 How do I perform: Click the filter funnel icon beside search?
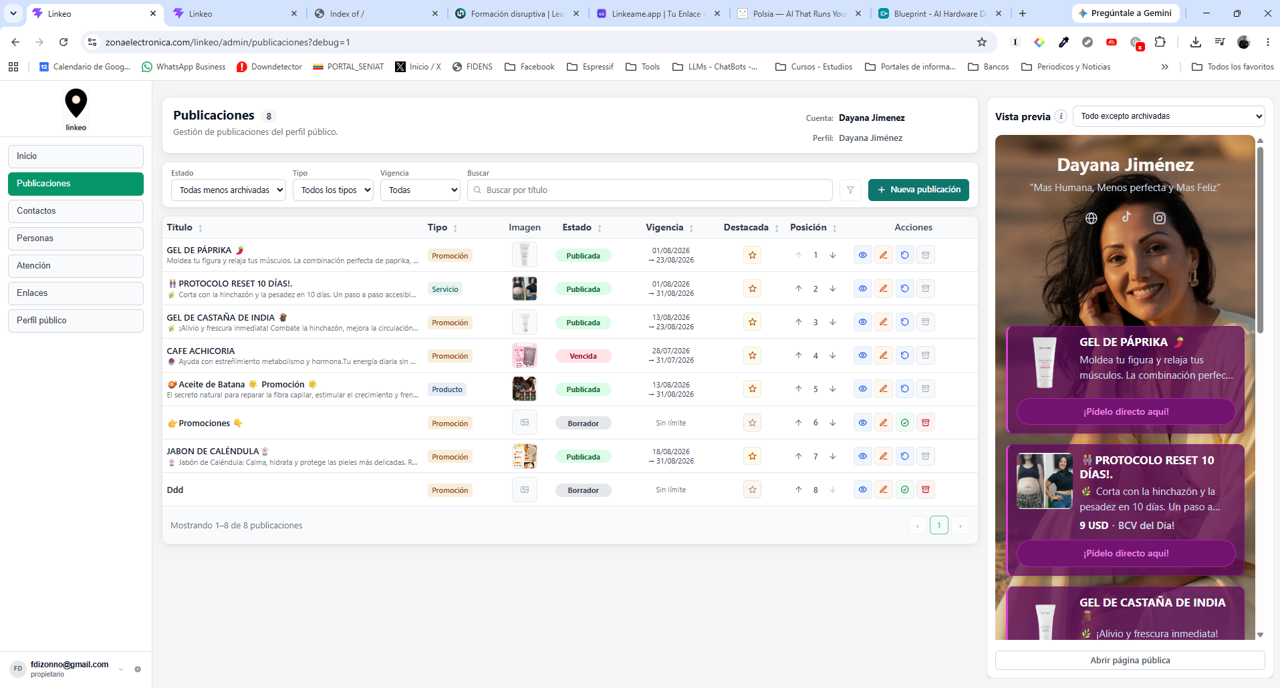pos(850,190)
